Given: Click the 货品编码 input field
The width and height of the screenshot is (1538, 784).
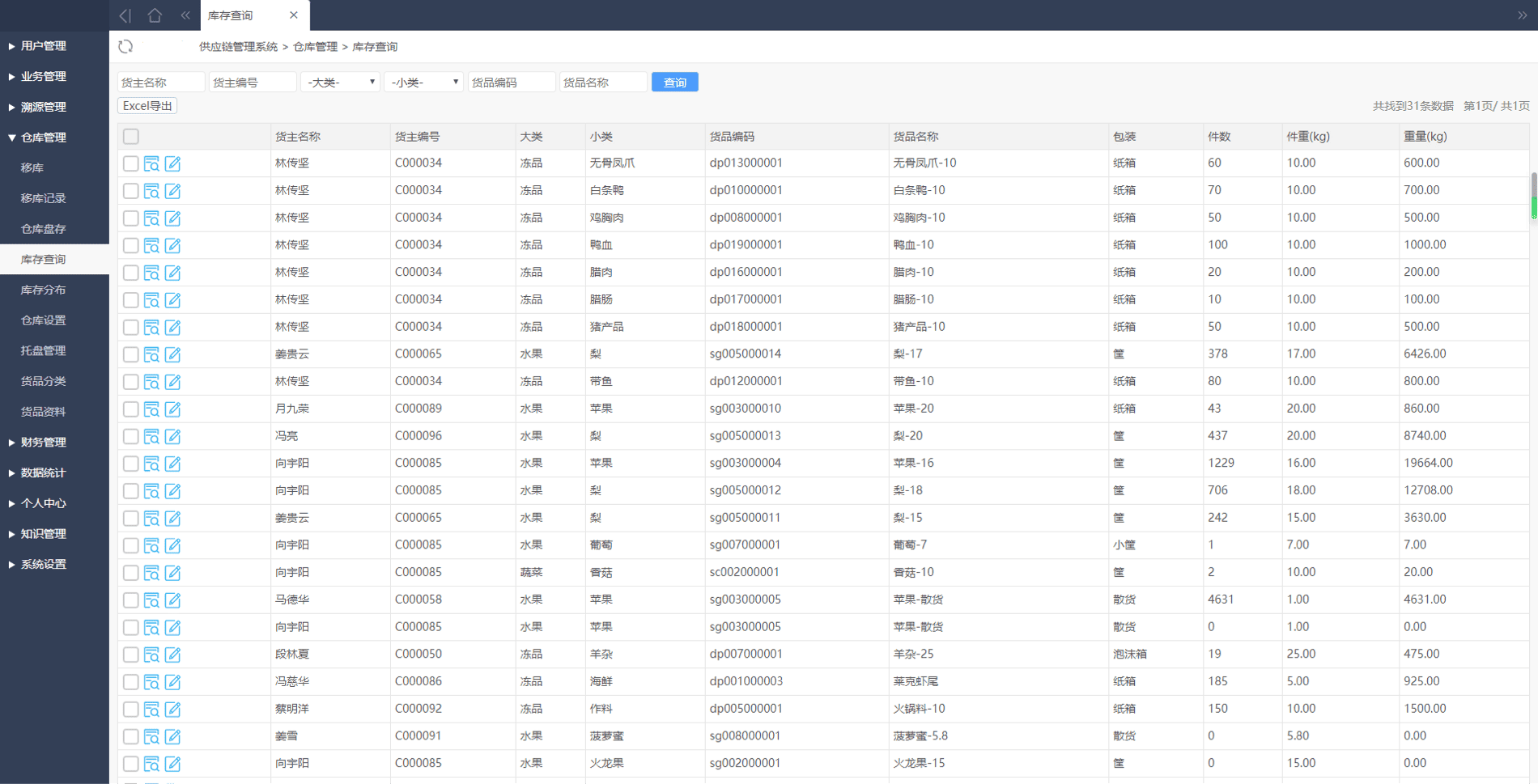Looking at the screenshot, I should click(512, 83).
